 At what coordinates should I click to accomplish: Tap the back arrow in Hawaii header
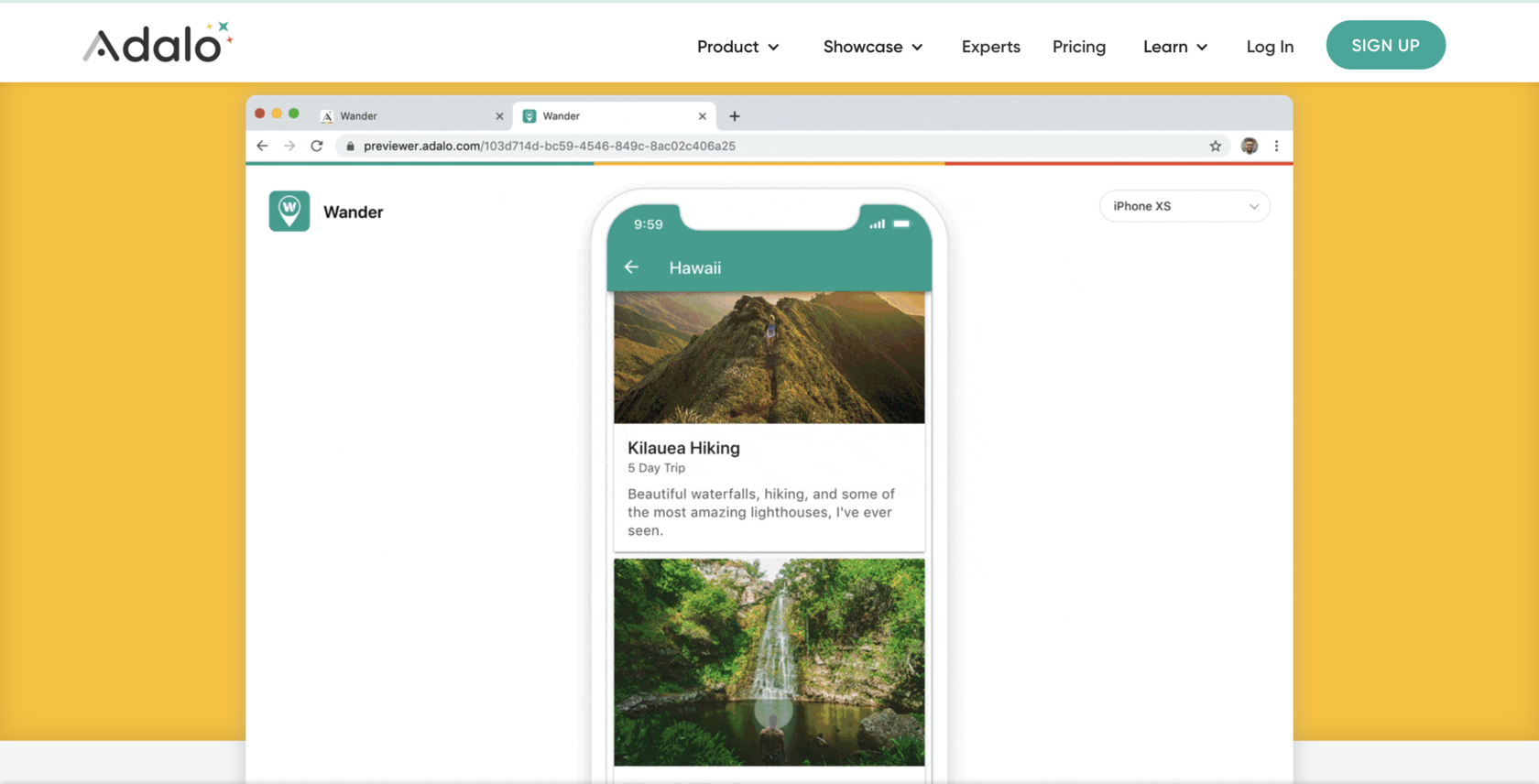coord(631,267)
